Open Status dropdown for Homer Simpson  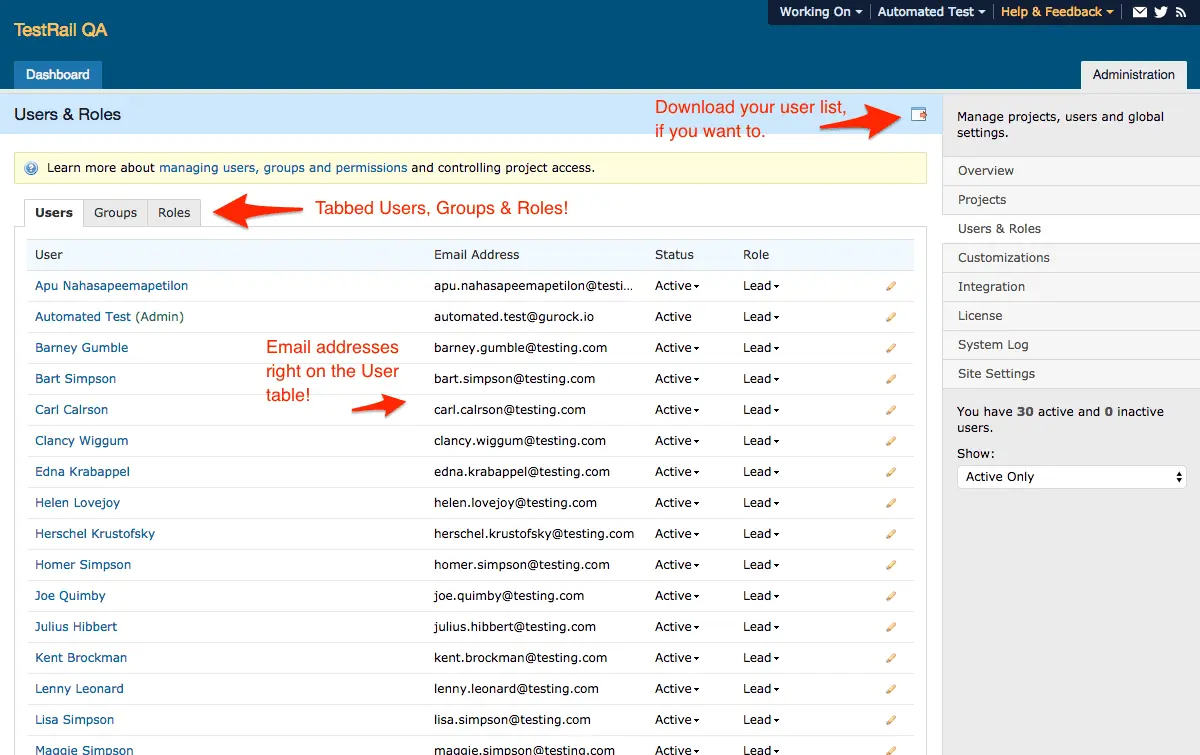coord(677,565)
